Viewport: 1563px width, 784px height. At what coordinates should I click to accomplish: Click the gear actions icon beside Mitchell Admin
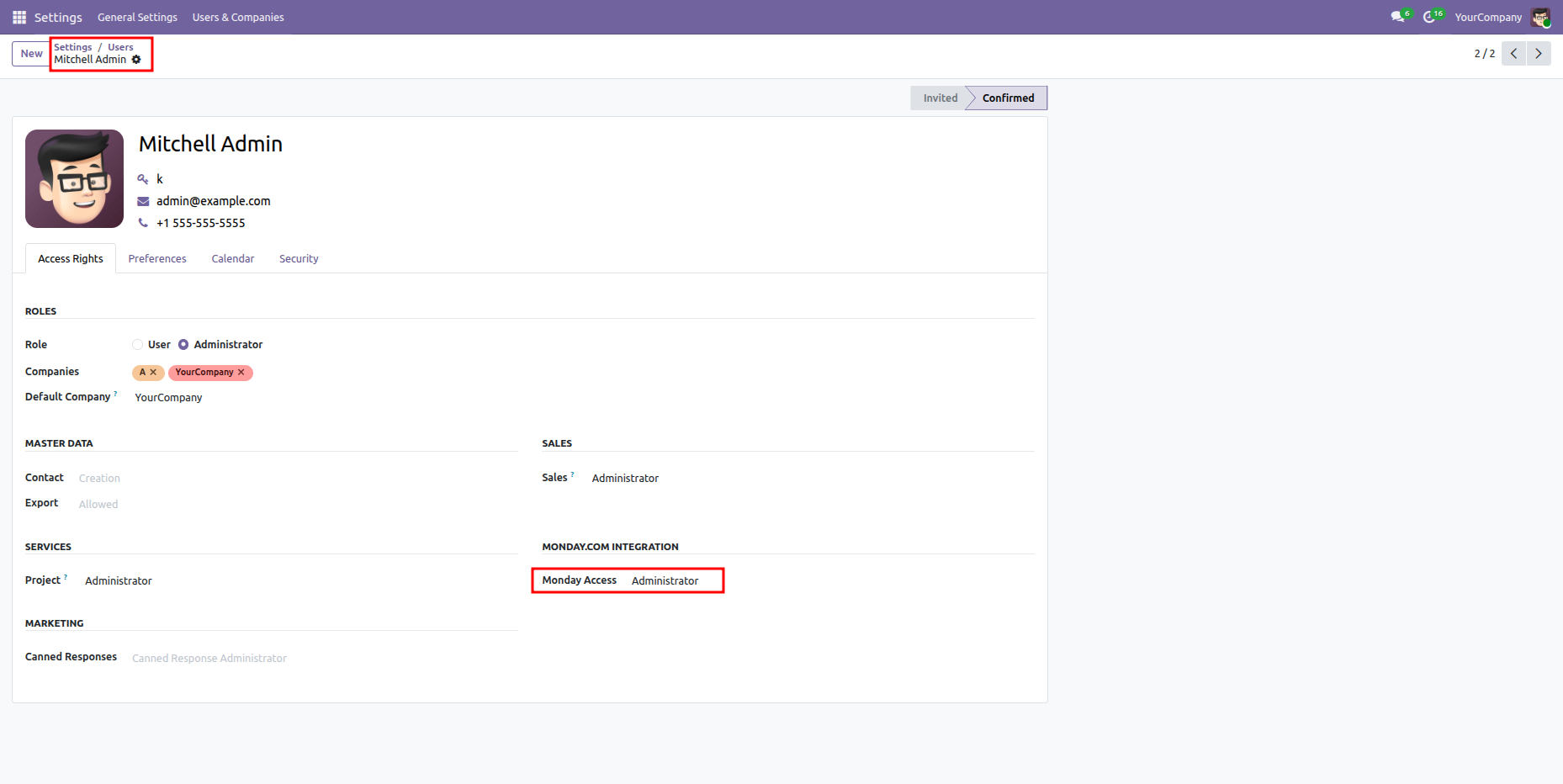coord(136,60)
